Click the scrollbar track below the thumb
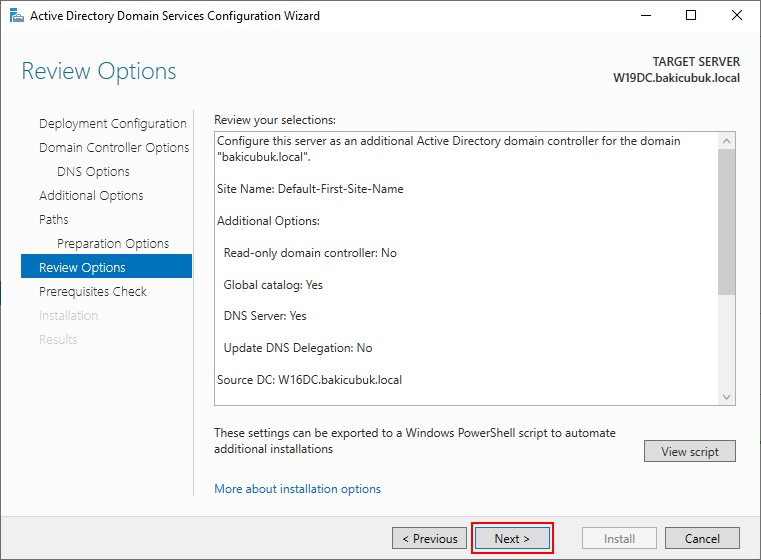761x560 pixels. (727, 342)
